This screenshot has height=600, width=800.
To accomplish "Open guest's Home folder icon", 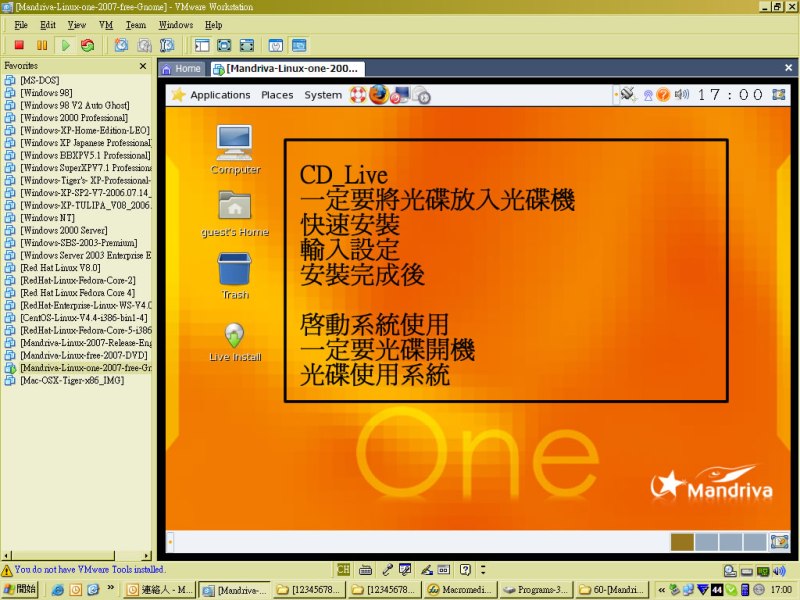I will [x=235, y=213].
